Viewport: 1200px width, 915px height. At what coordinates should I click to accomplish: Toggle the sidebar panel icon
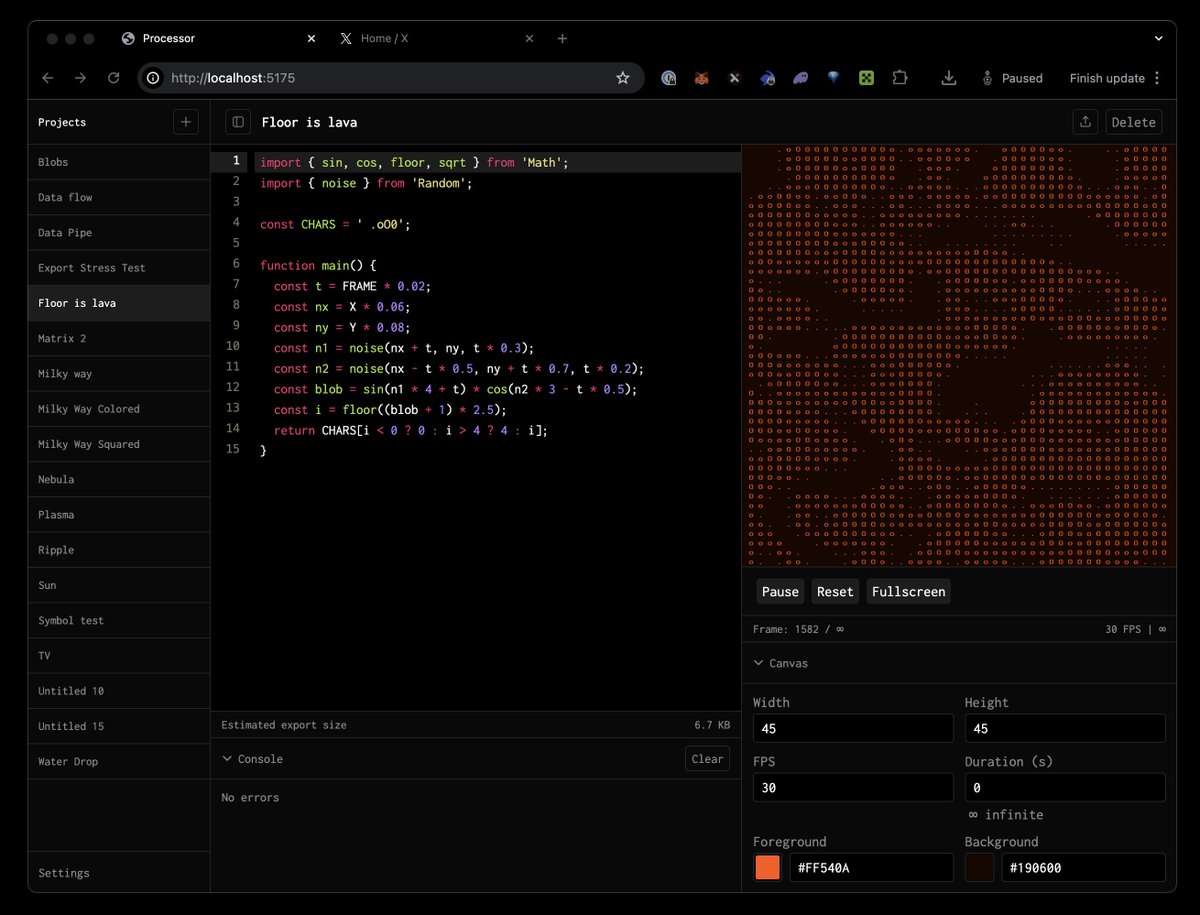[x=238, y=122]
